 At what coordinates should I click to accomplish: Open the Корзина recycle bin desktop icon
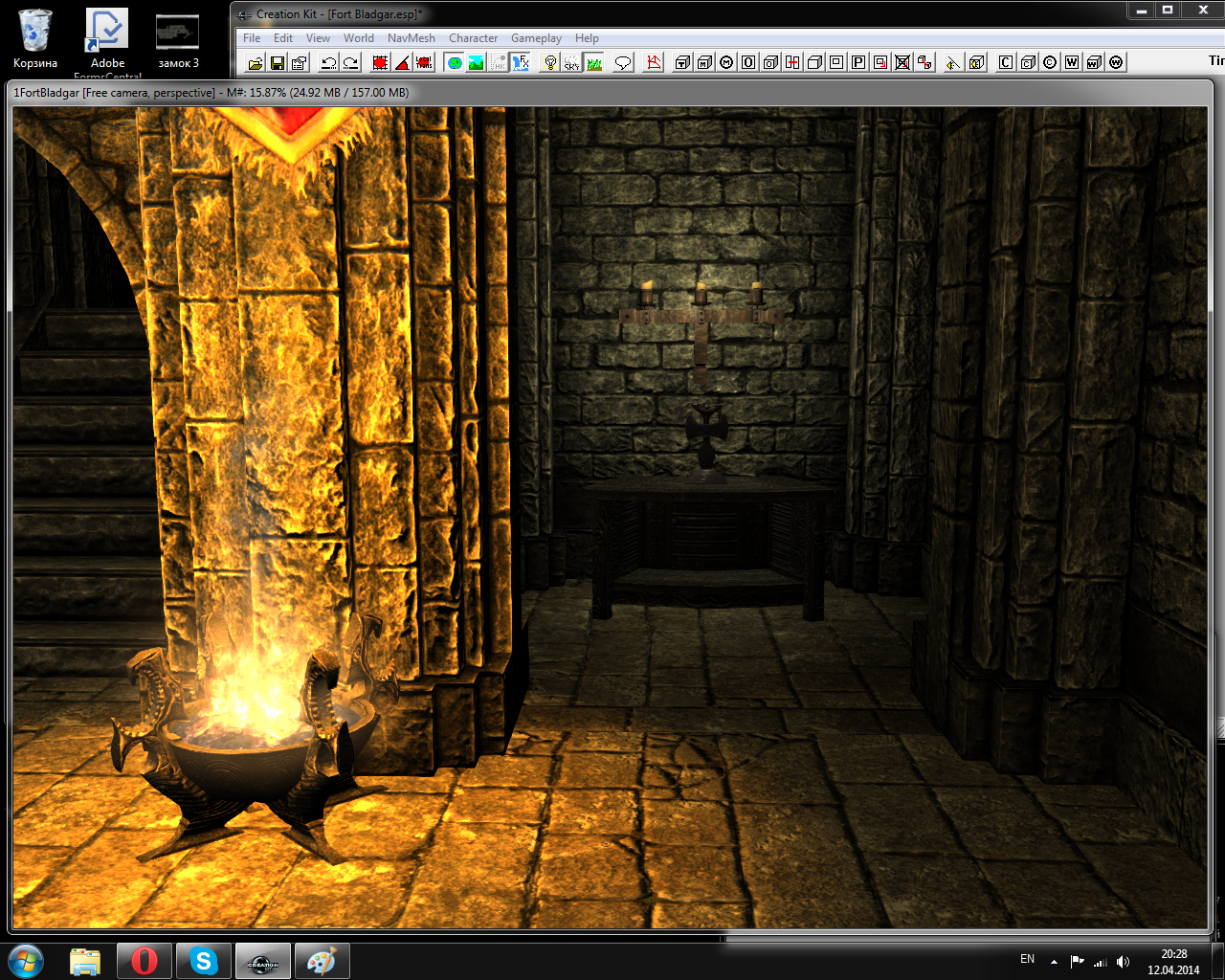tap(35, 39)
